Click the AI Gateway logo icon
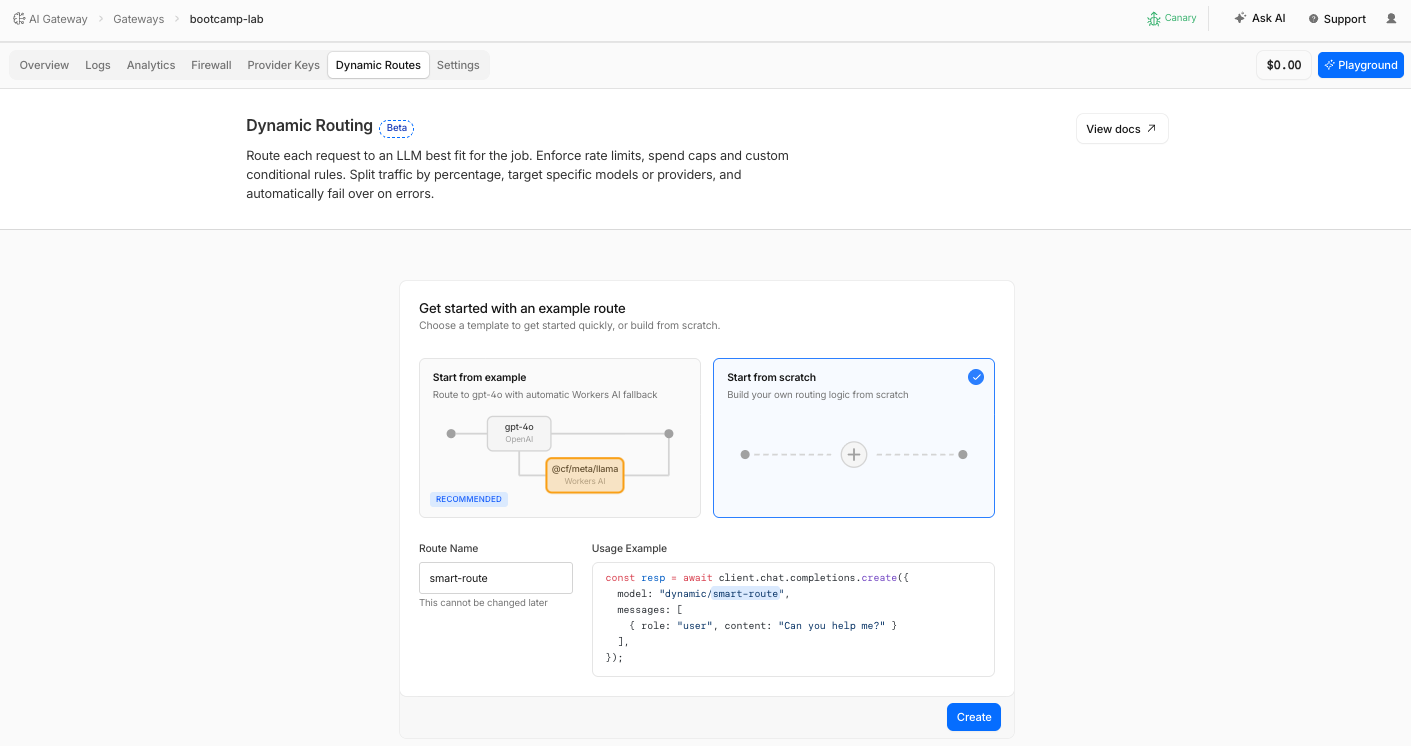The image size is (1411, 746). click(x=19, y=19)
